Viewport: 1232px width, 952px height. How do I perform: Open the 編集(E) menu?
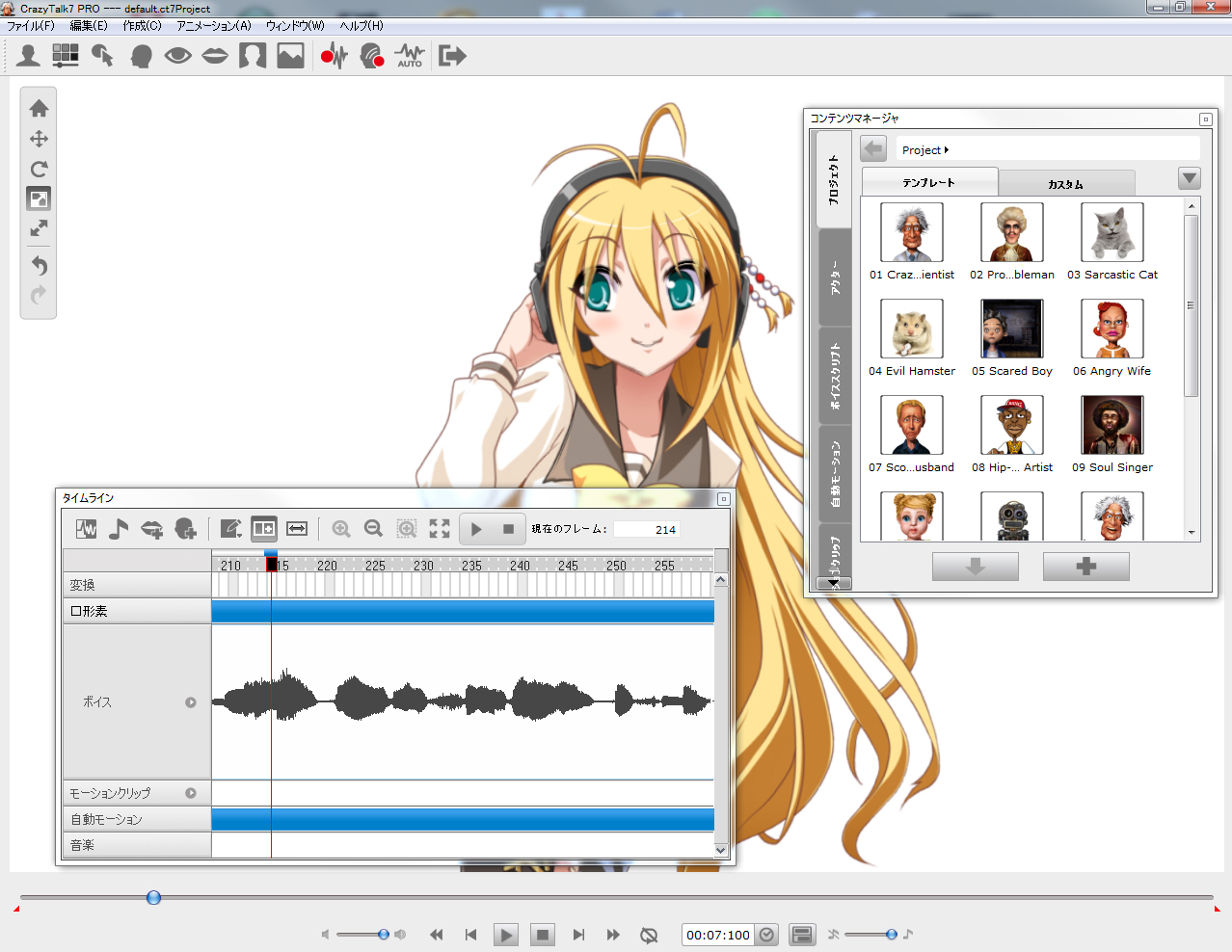click(x=89, y=26)
